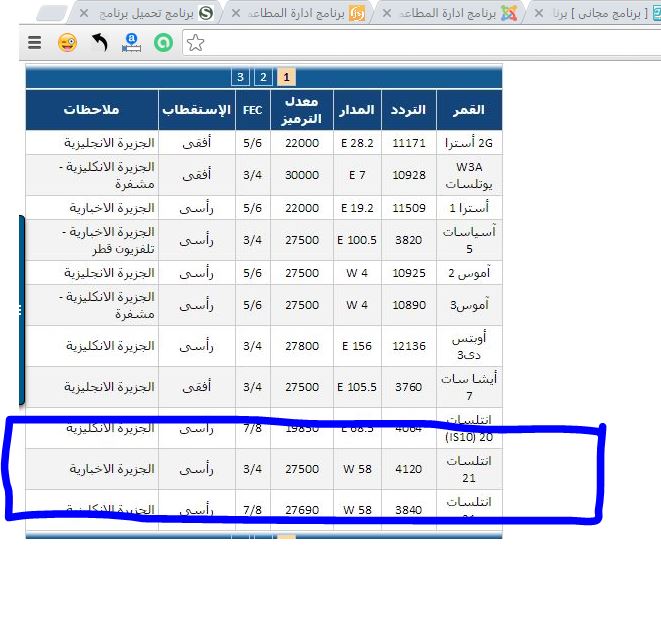Select frequency 3760 cell
The height and width of the screenshot is (622, 661).
tap(408, 387)
